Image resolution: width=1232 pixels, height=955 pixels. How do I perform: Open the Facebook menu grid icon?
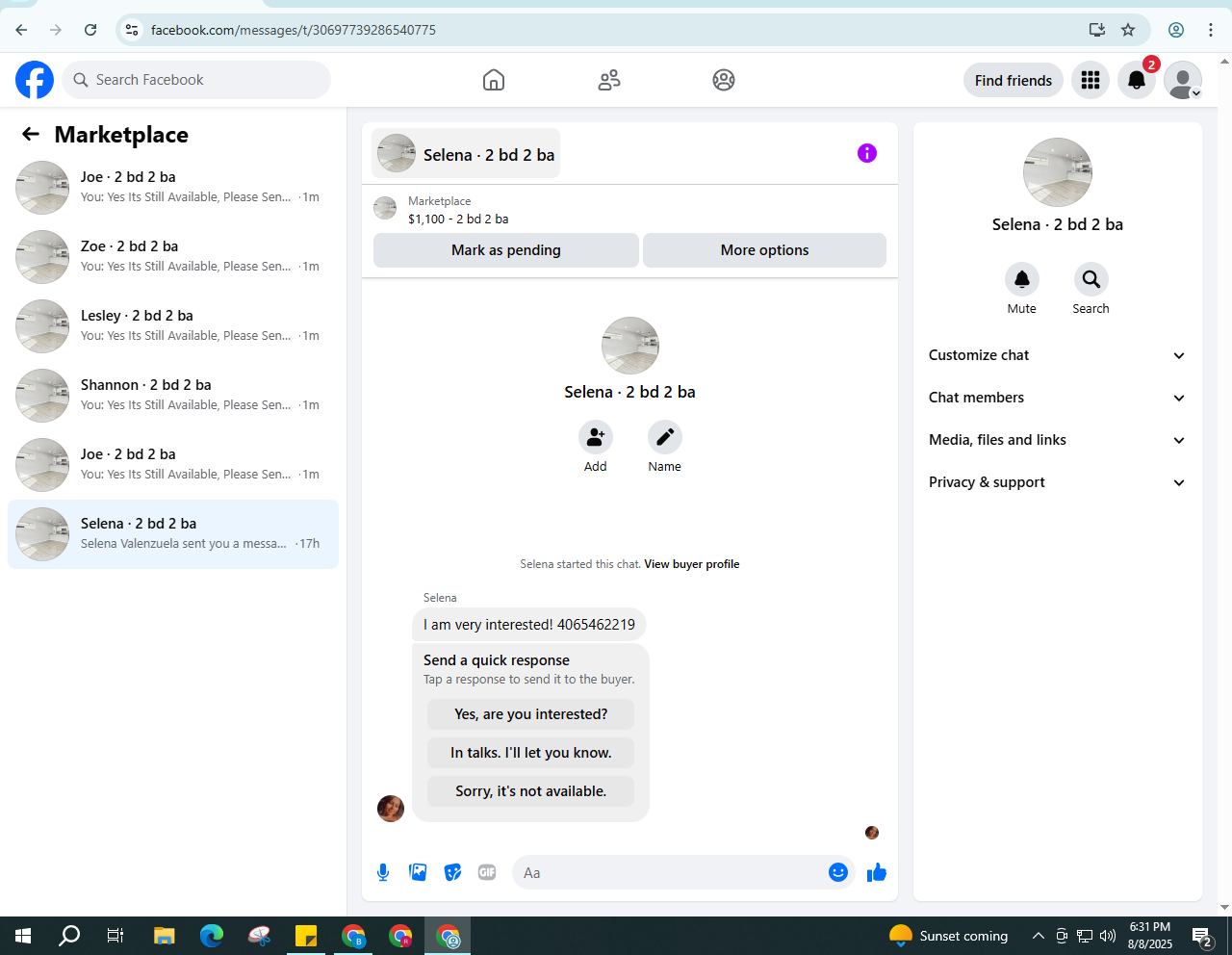1091,80
